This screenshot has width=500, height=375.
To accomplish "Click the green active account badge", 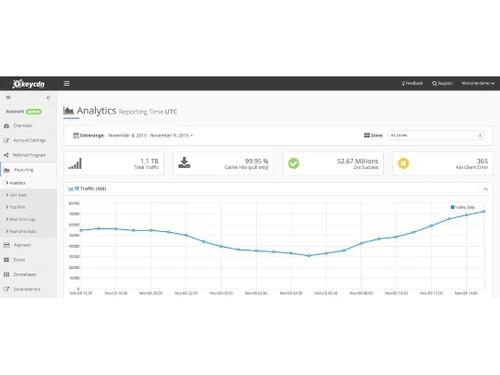I will (34, 112).
